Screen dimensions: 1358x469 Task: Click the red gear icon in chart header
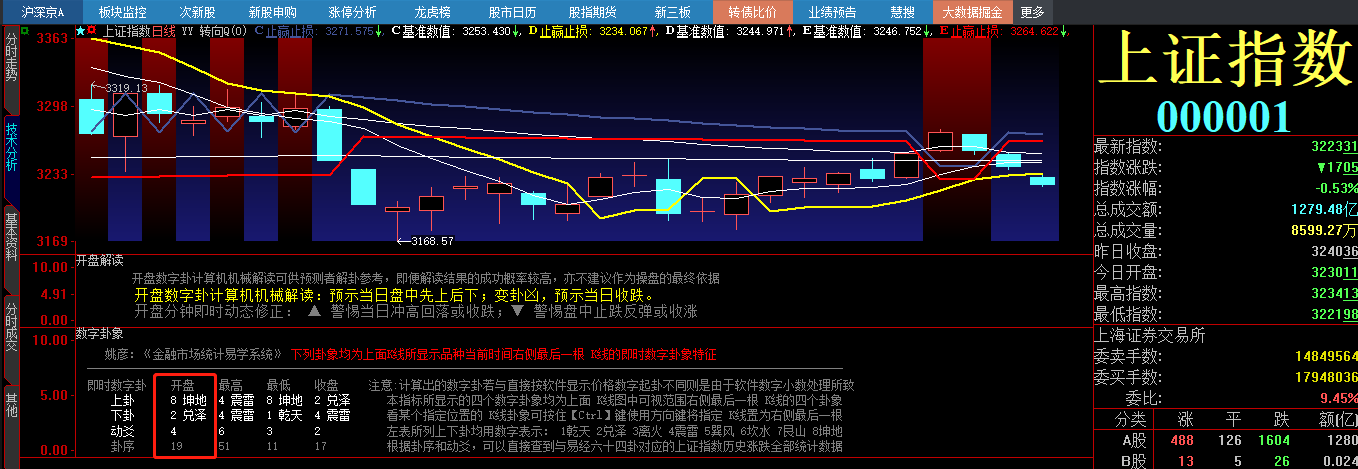click(92, 31)
